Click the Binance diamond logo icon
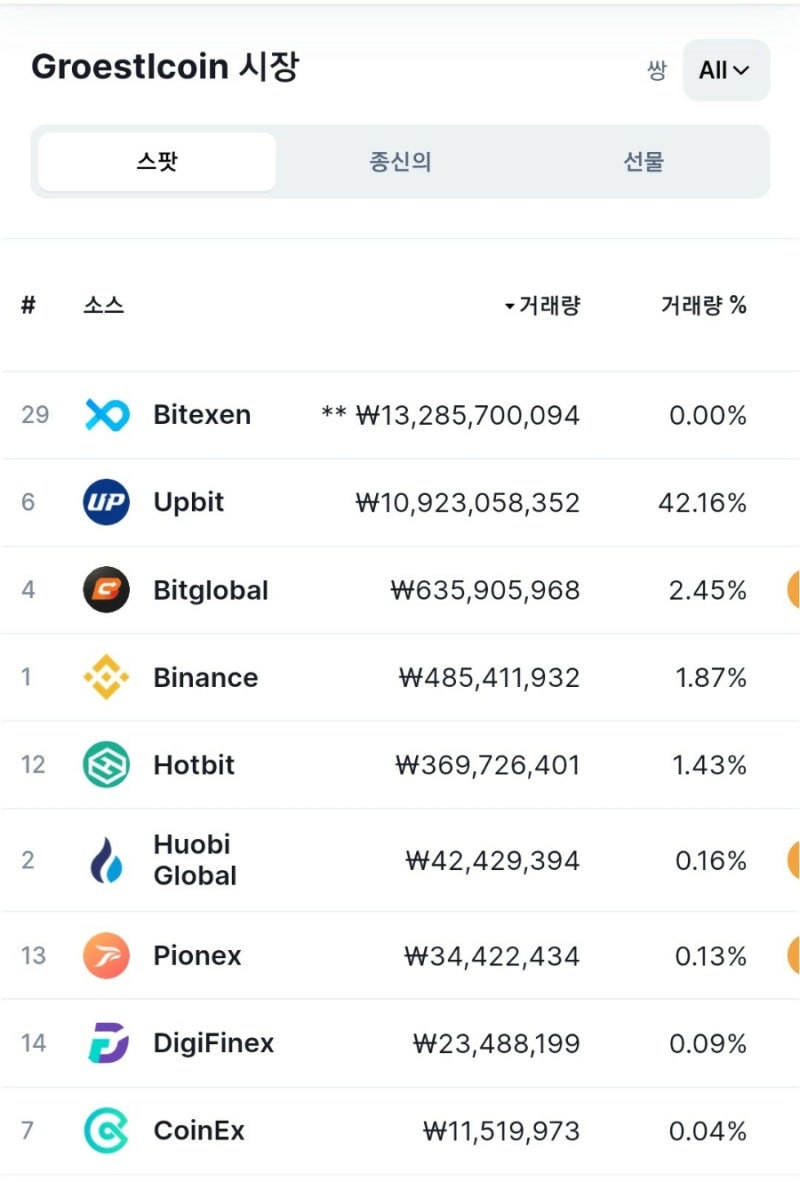The height and width of the screenshot is (1182, 800). click(x=106, y=677)
